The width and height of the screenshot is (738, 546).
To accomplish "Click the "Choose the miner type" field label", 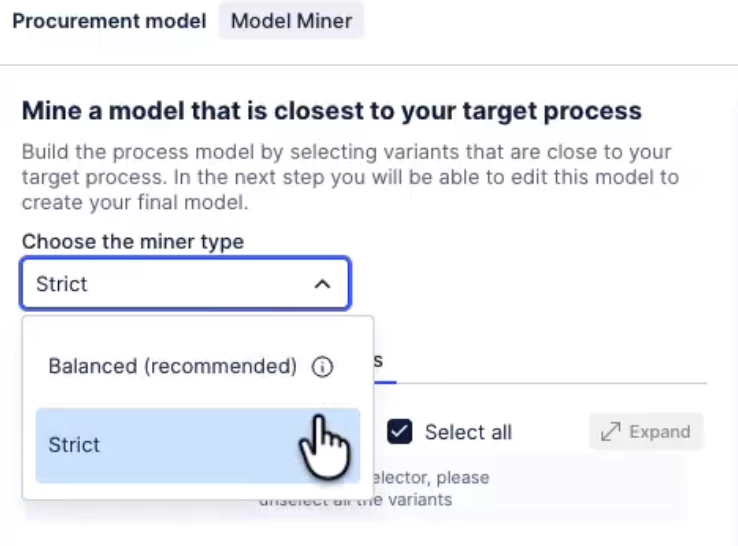I will 132,241.
